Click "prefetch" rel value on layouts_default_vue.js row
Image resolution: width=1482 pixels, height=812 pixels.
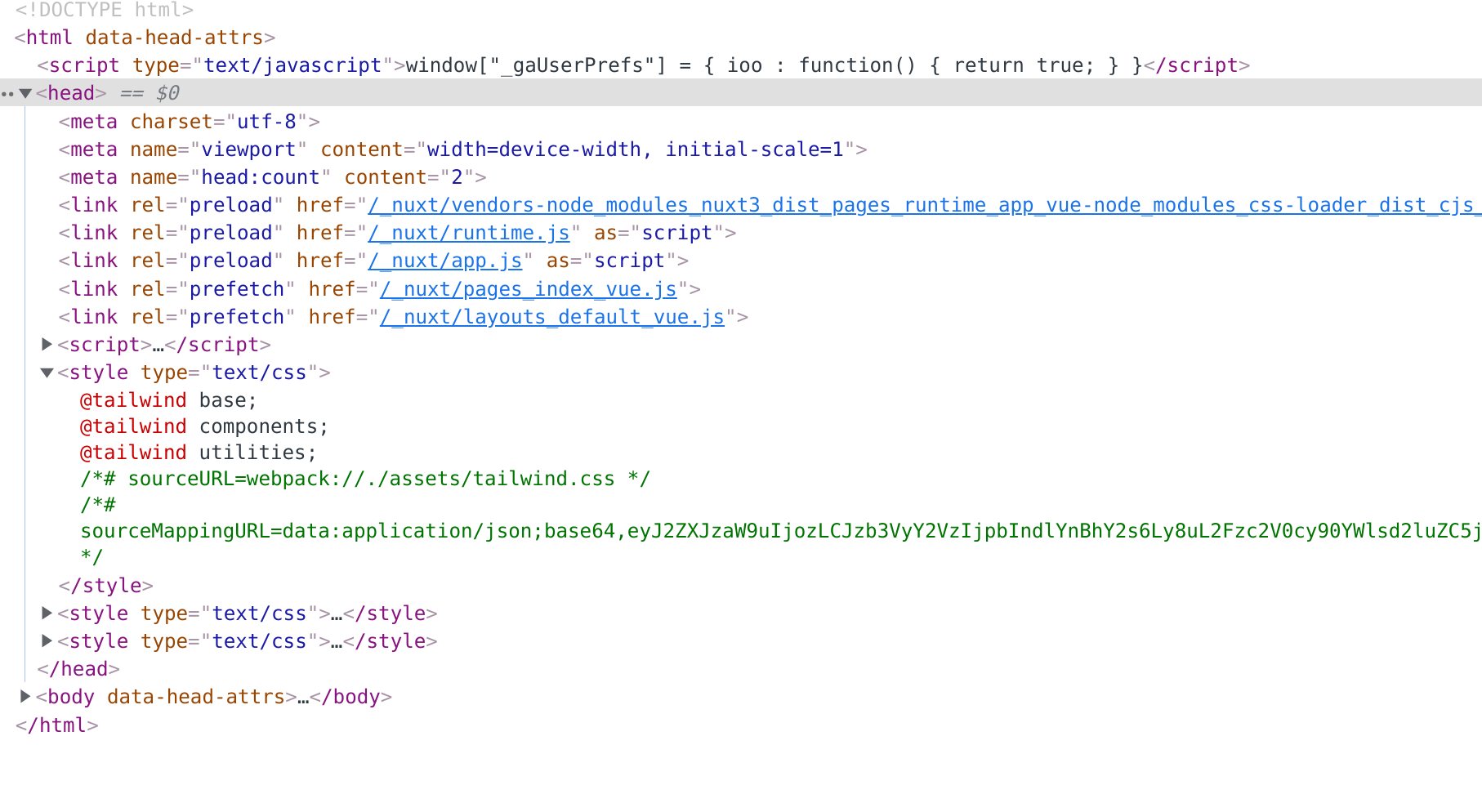tap(237, 317)
